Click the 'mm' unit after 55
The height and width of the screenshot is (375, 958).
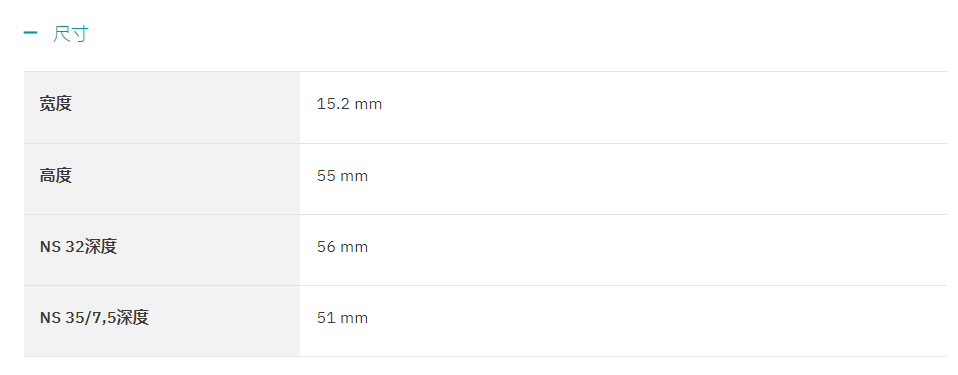354,177
